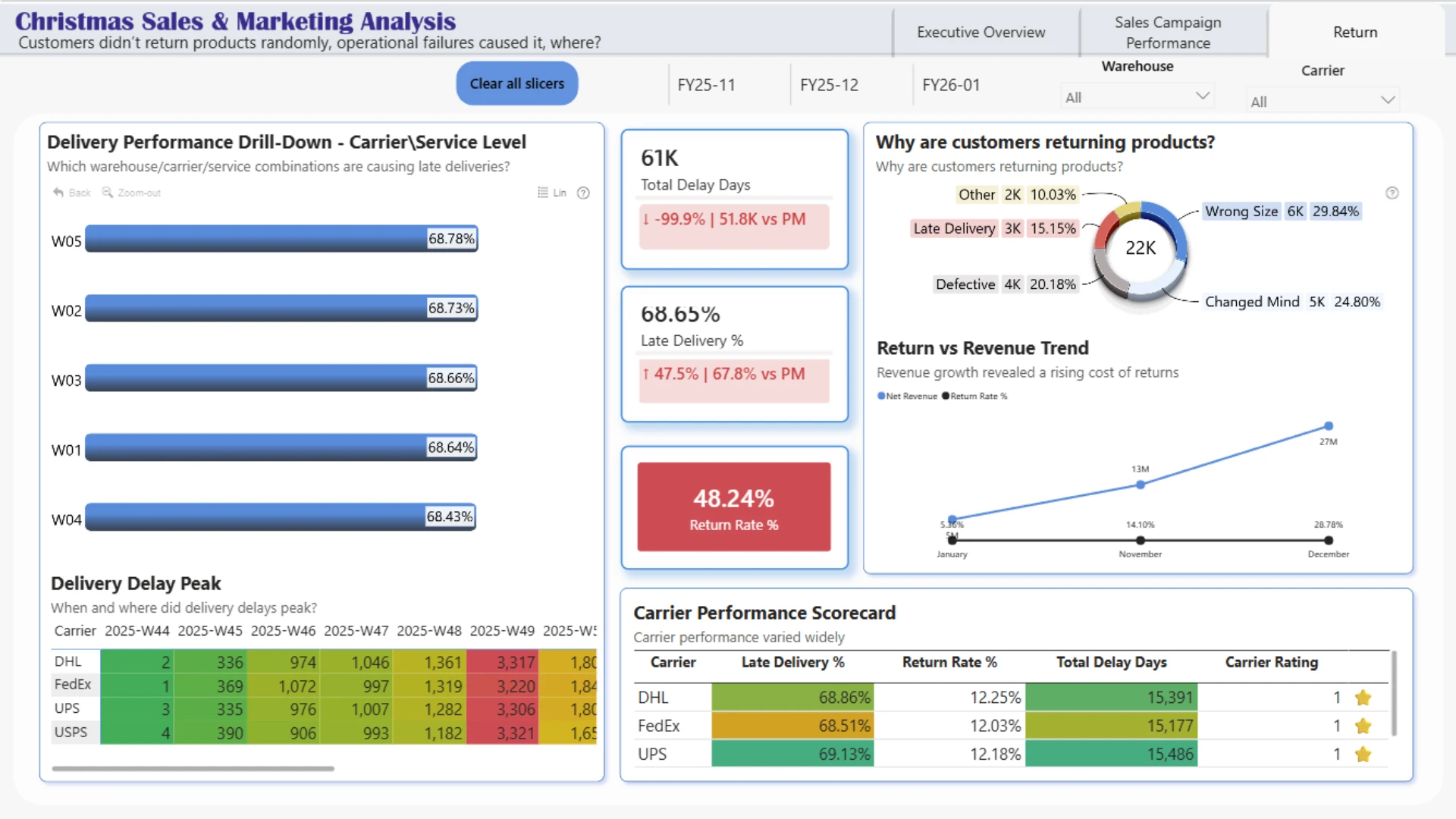Click the 61K Total Delay Days value

660,158
